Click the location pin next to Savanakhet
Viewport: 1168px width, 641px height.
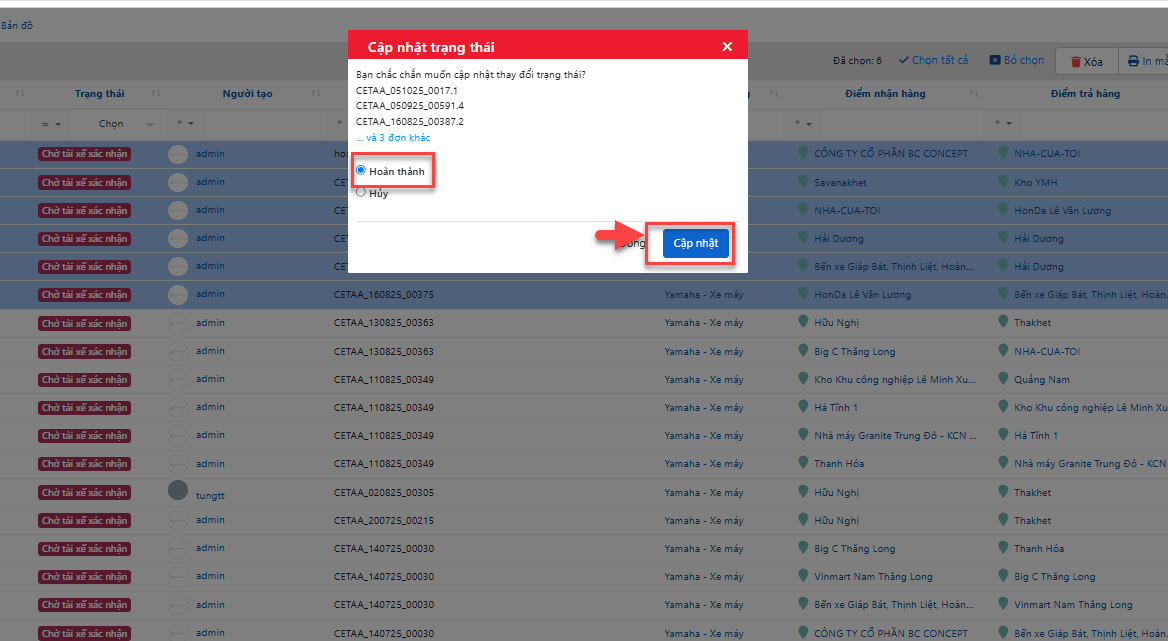coord(802,182)
